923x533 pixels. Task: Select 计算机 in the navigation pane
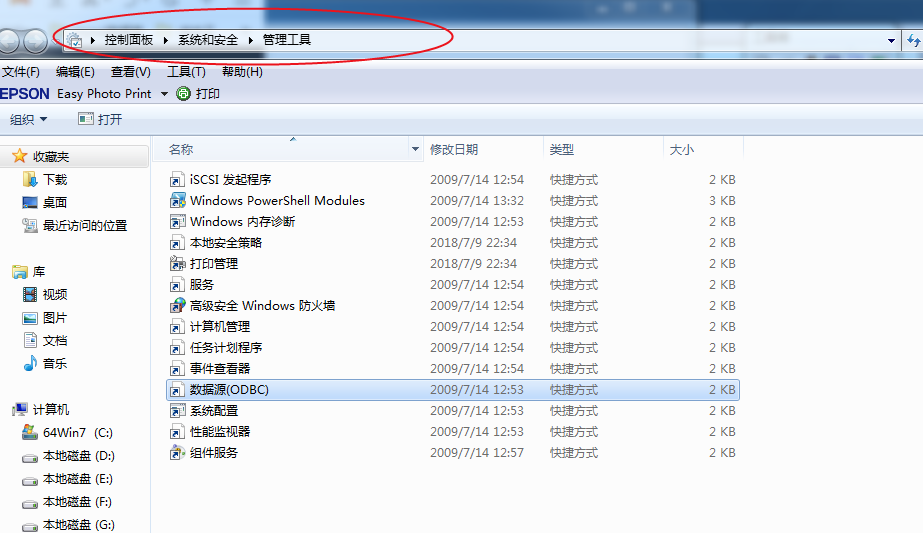pyautogui.click(x=51, y=409)
